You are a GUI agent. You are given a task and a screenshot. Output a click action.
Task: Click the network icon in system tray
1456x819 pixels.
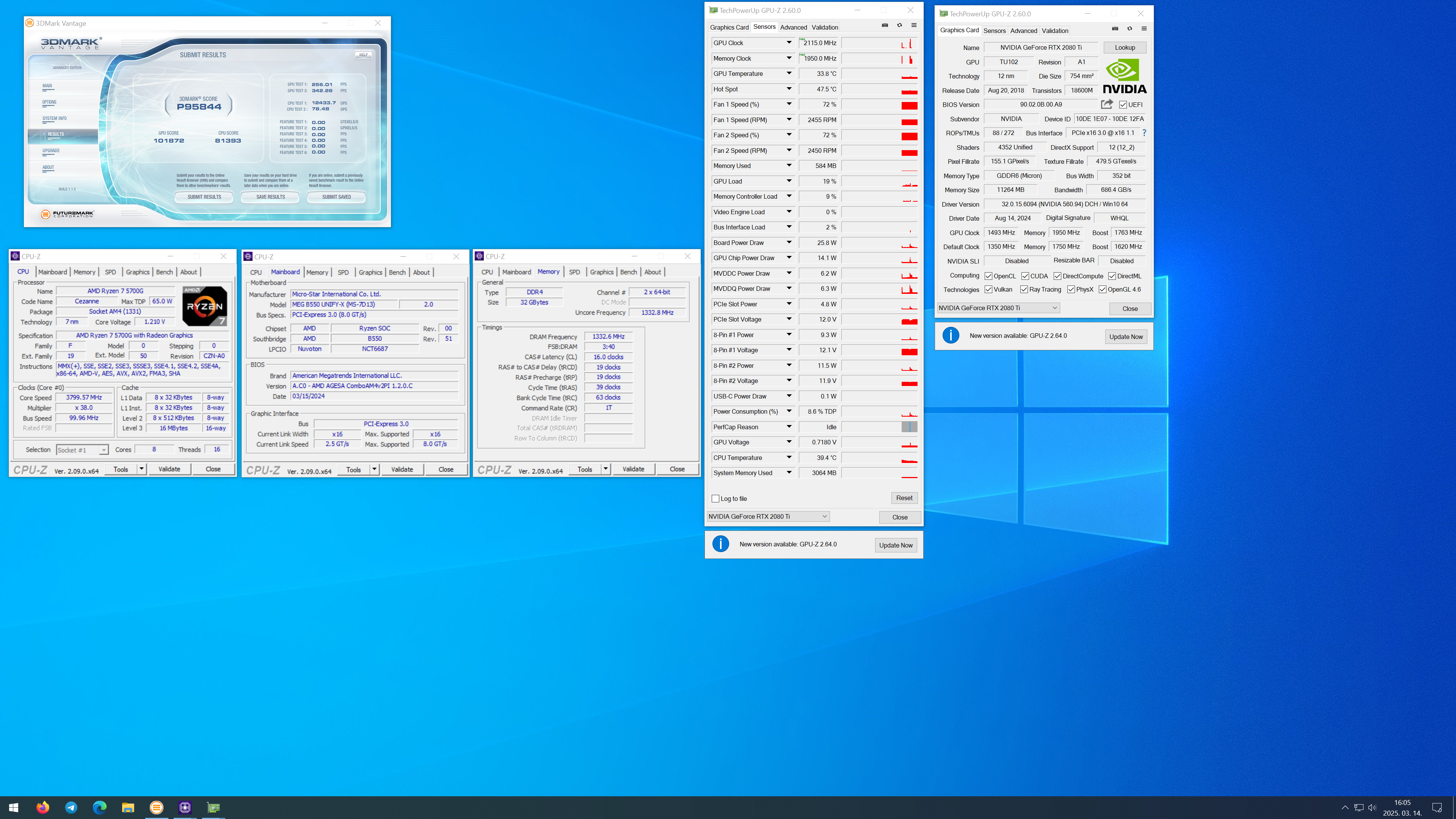[1359, 807]
